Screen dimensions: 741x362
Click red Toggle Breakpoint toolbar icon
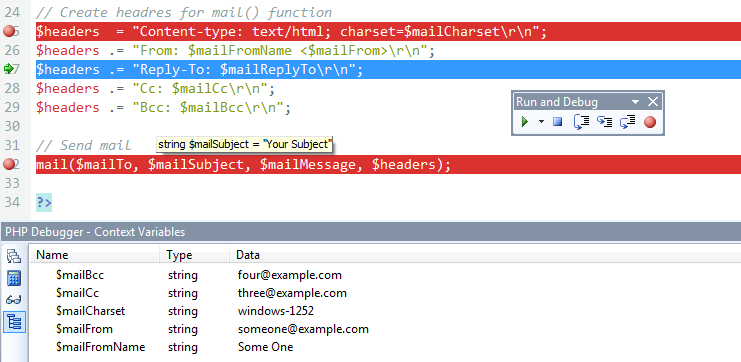(x=650, y=122)
